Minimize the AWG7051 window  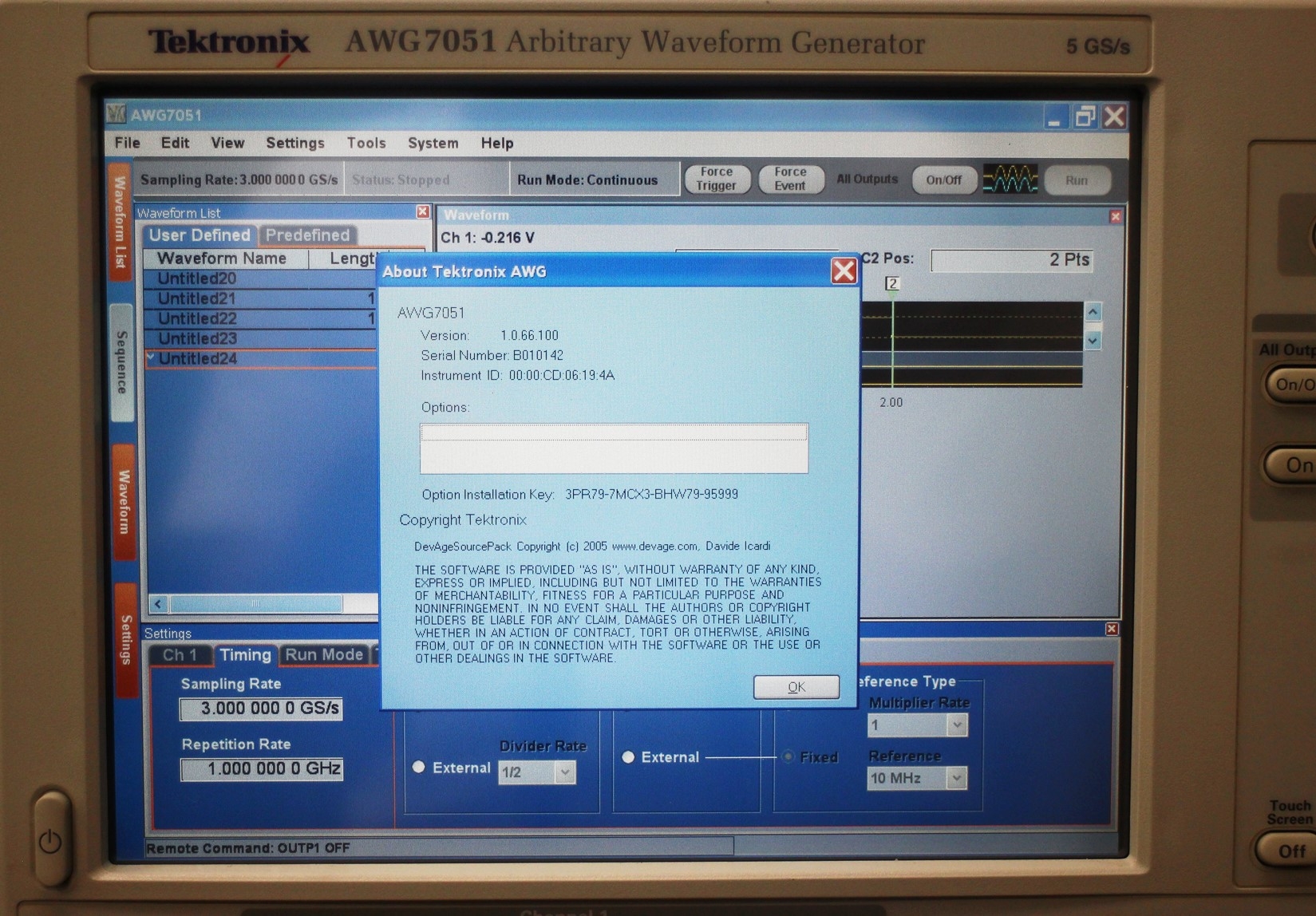pos(1054,117)
